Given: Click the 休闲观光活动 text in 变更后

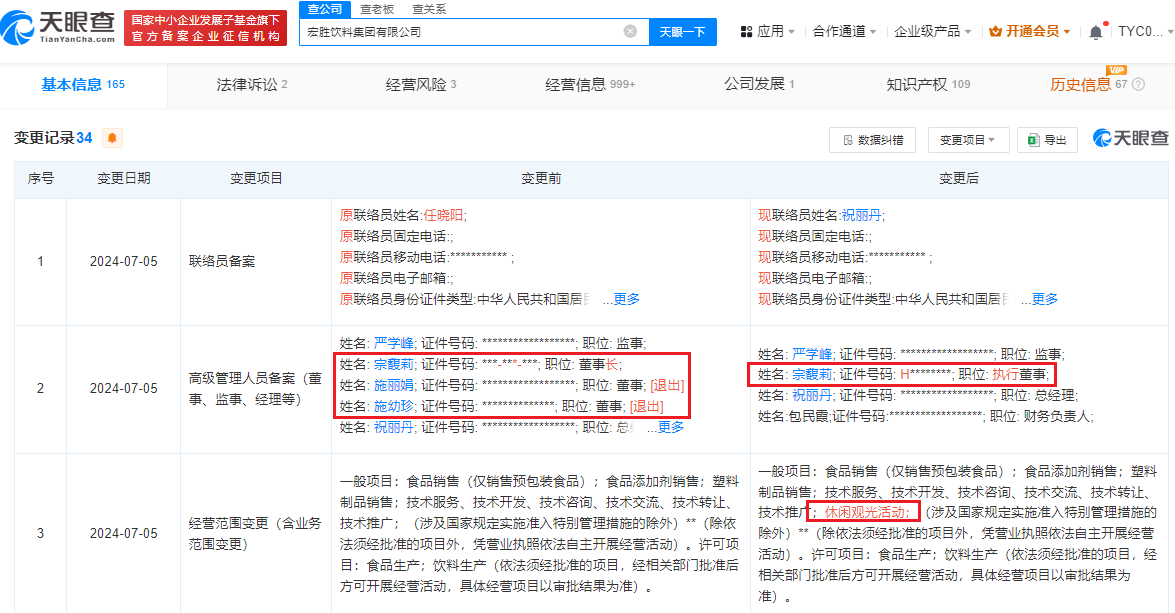Looking at the screenshot, I should [x=865, y=513].
